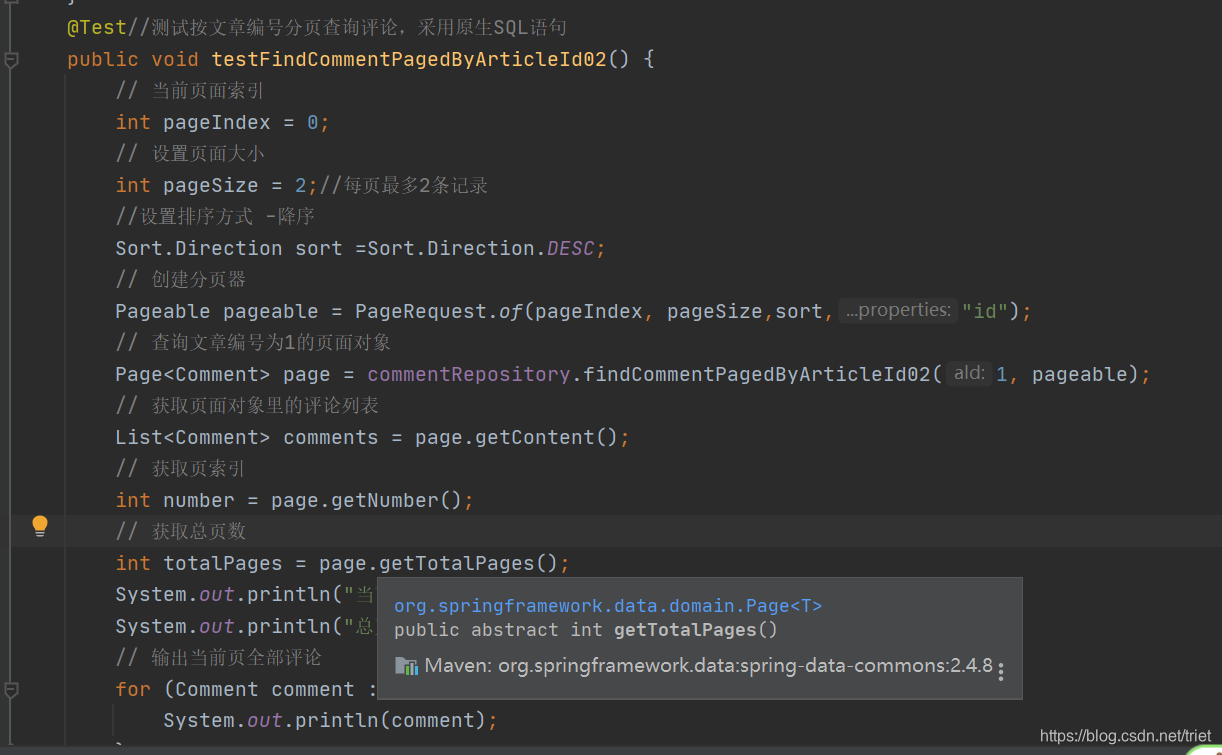Viewport: 1222px width, 755px height.
Task: Click bold getTotalPages in the documentation popup
Action: point(687,630)
